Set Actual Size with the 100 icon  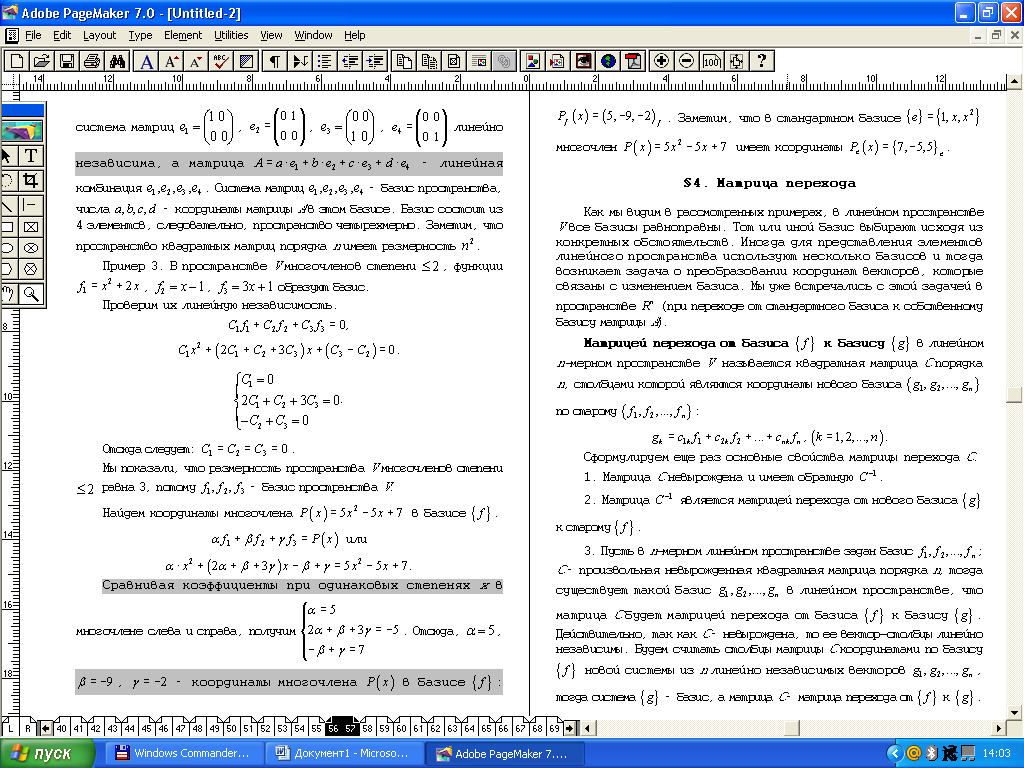[711, 61]
